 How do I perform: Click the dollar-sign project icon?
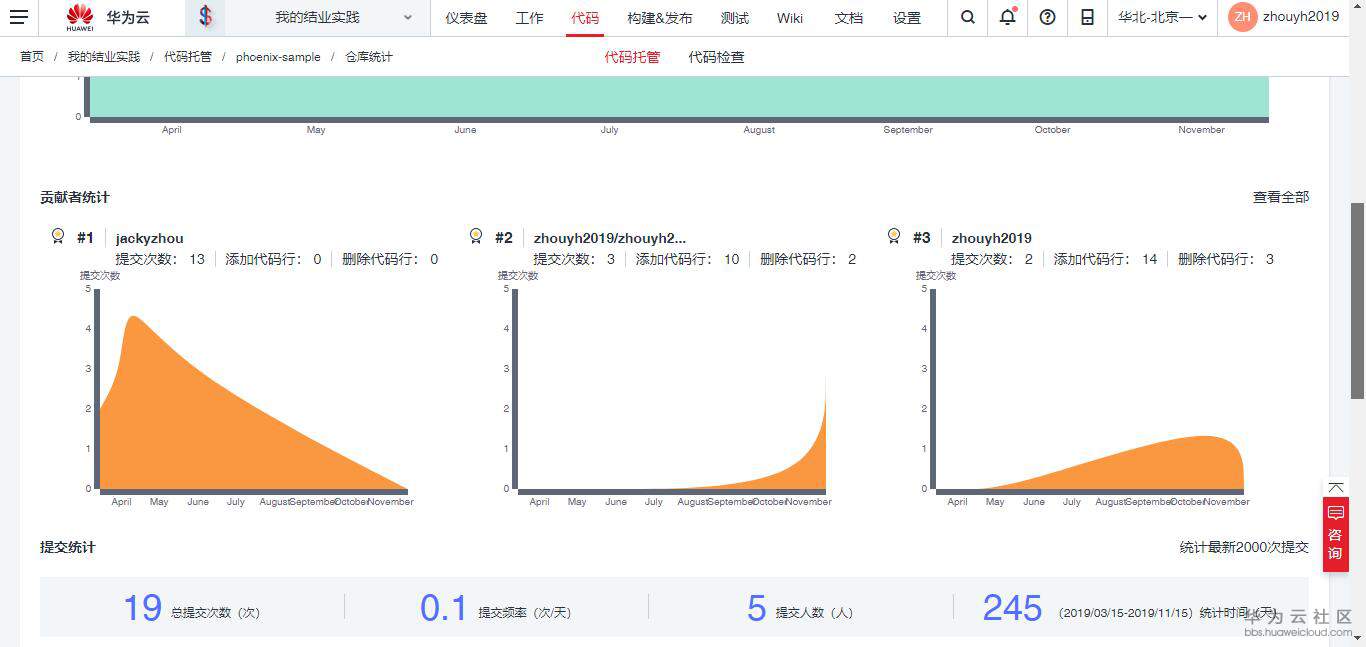205,17
